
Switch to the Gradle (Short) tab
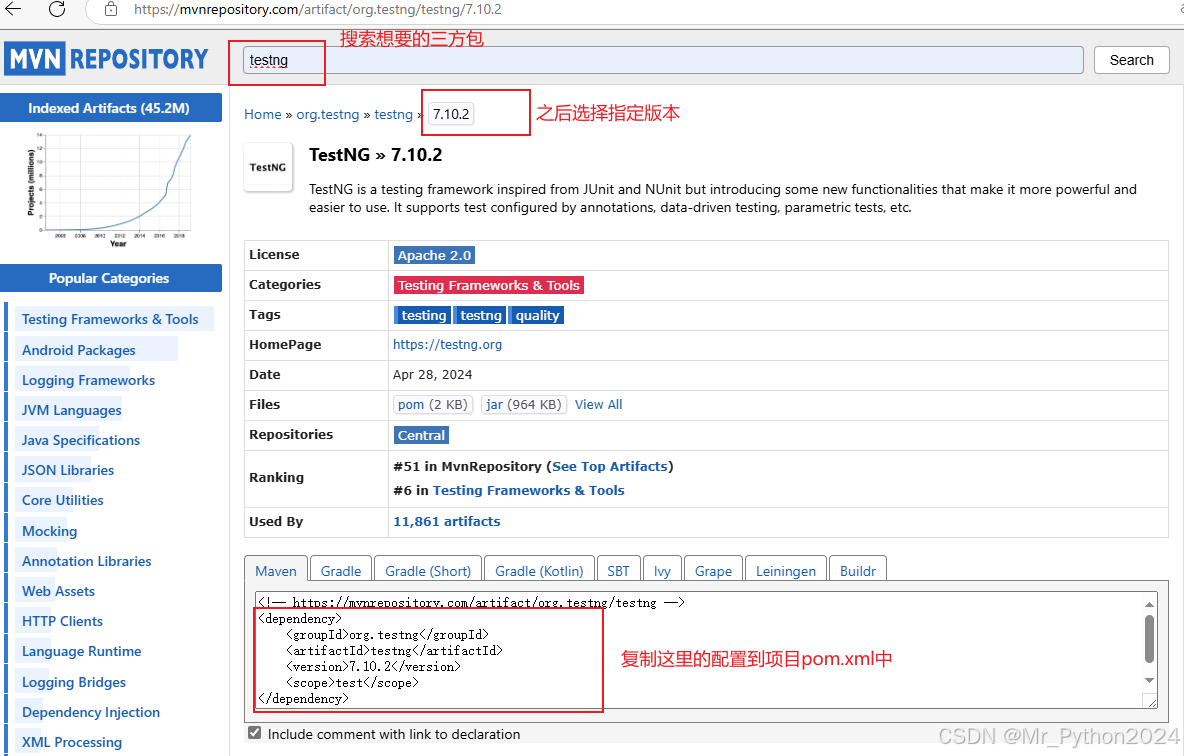click(x=428, y=570)
